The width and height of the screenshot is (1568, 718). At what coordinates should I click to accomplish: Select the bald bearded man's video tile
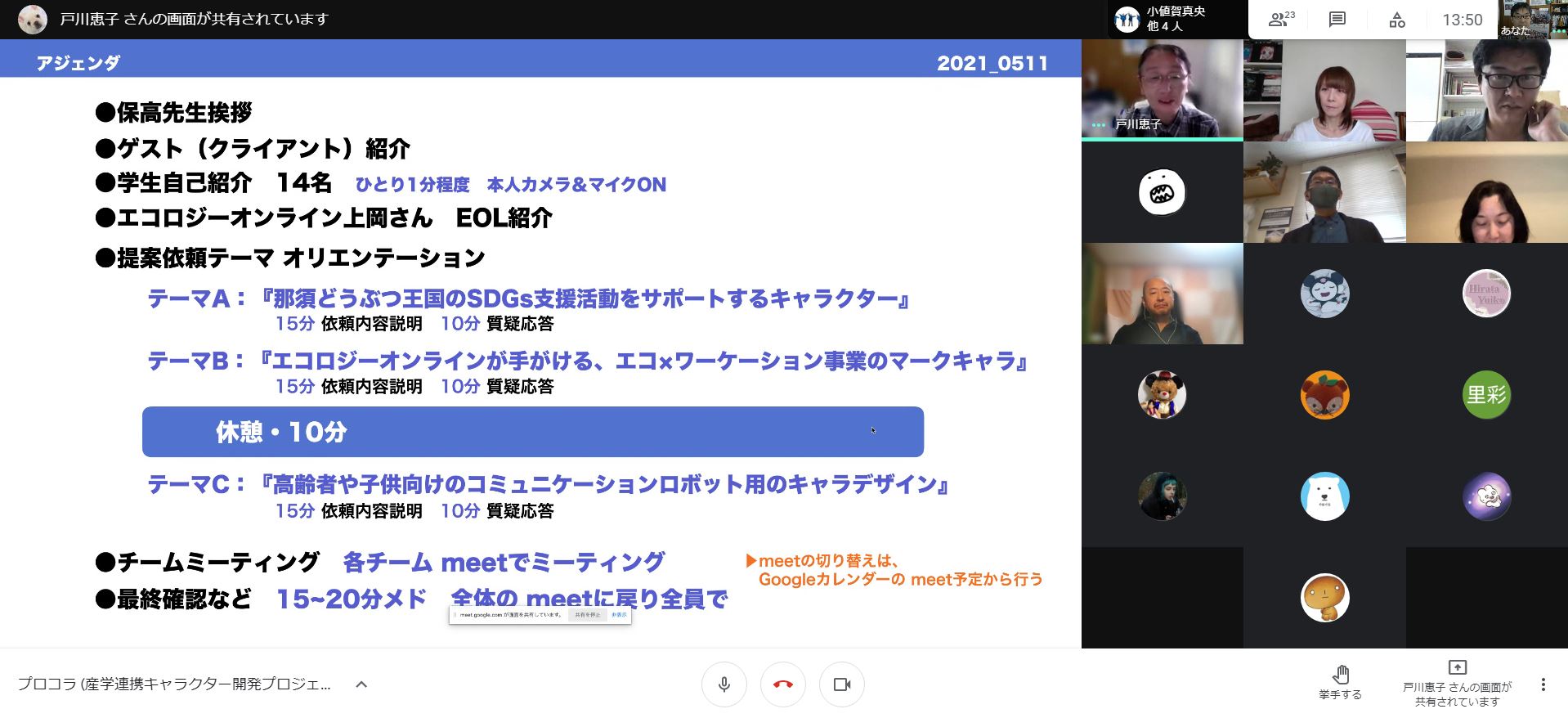1162,294
